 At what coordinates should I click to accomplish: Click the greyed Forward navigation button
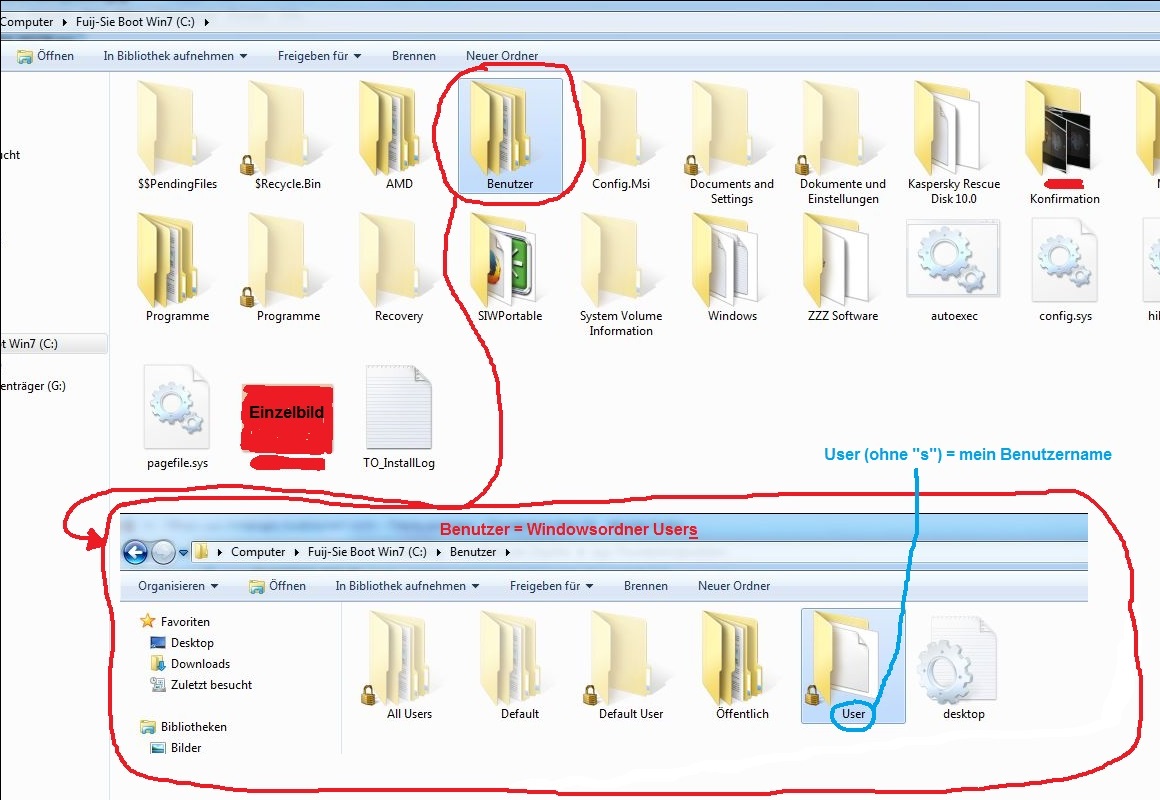(x=163, y=552)
